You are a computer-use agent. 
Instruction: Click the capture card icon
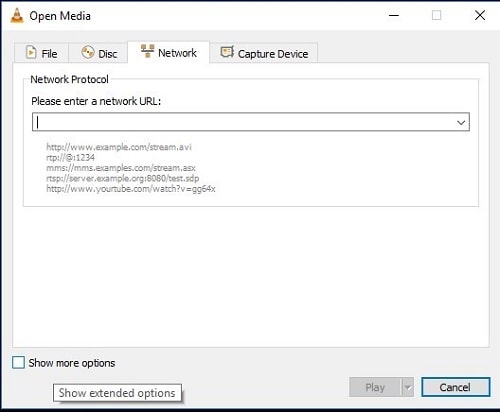tap(227, 52)
